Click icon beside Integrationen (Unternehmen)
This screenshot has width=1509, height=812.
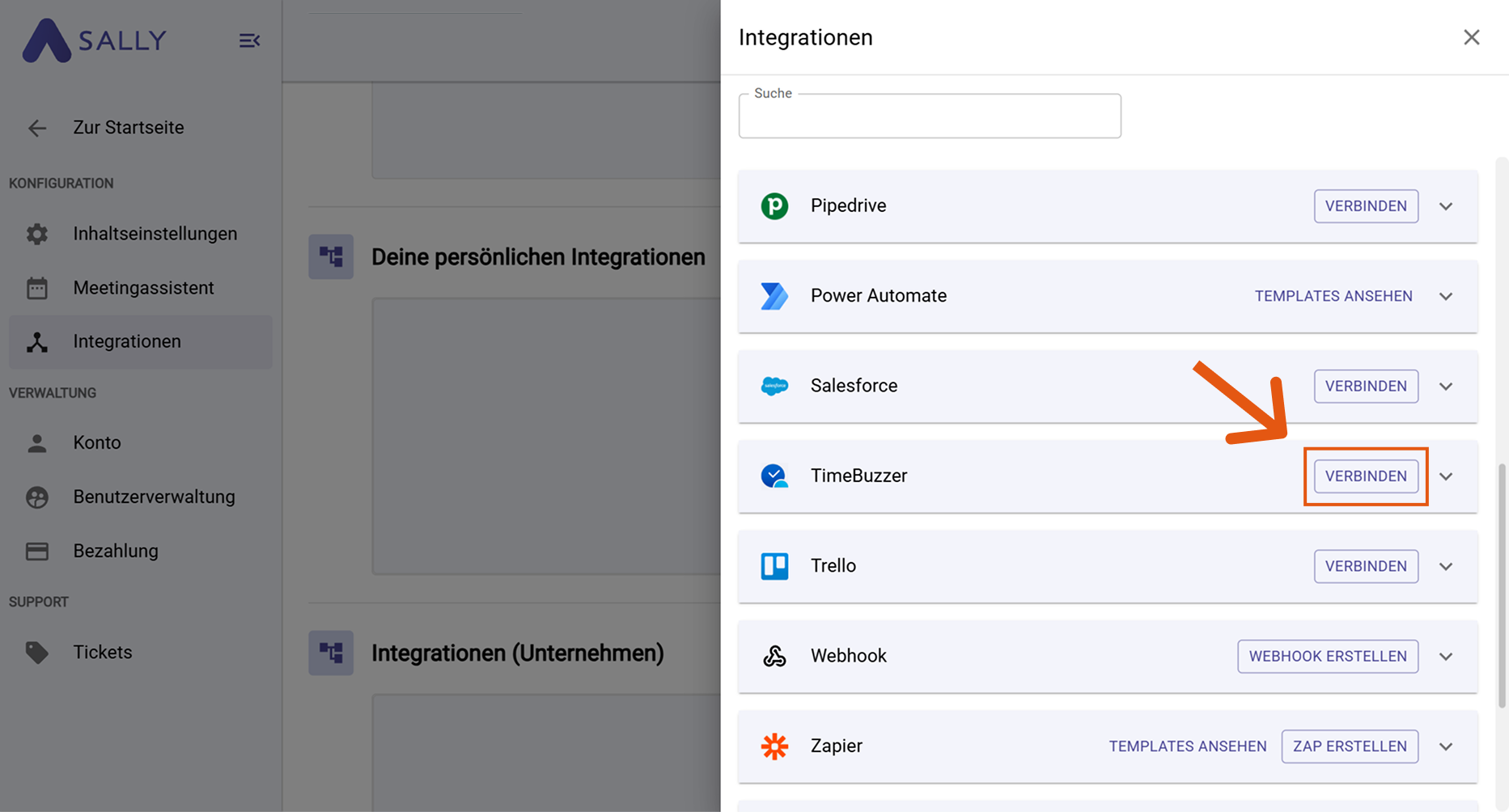[331, 653]
